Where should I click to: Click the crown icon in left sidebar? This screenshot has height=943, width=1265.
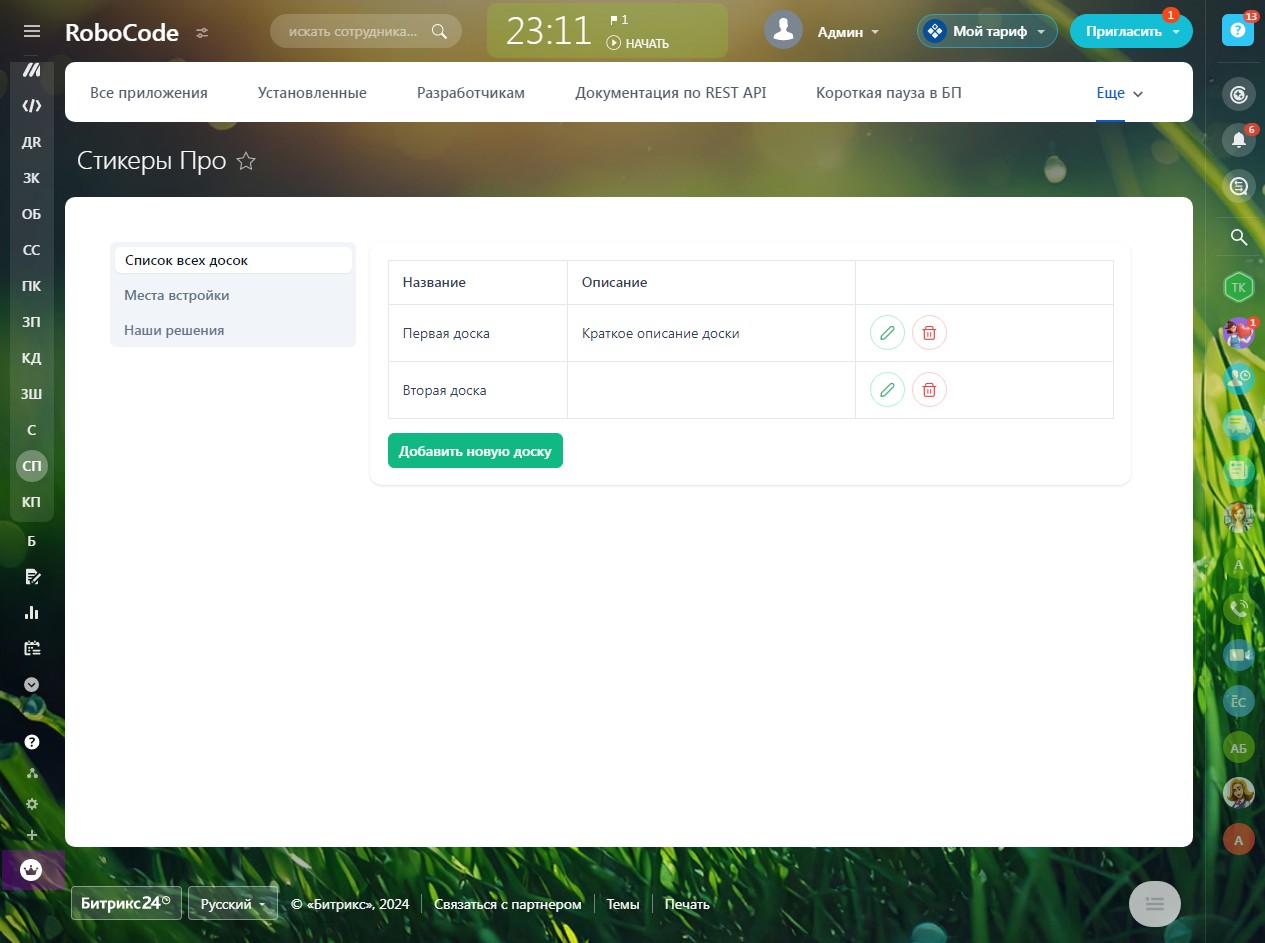tap(32, 869)
